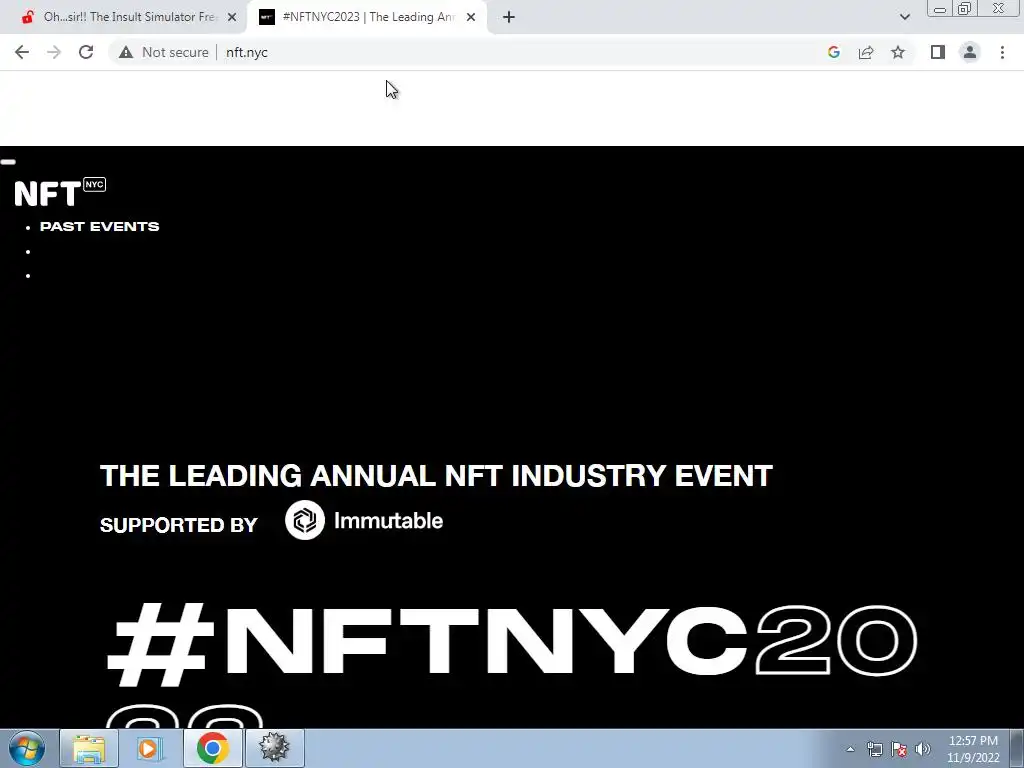Click THE LEADING ANNUAL NFT INDUSTRY EVENT text
Screen dimensions: 1024x768
click(x=436, y=475)
